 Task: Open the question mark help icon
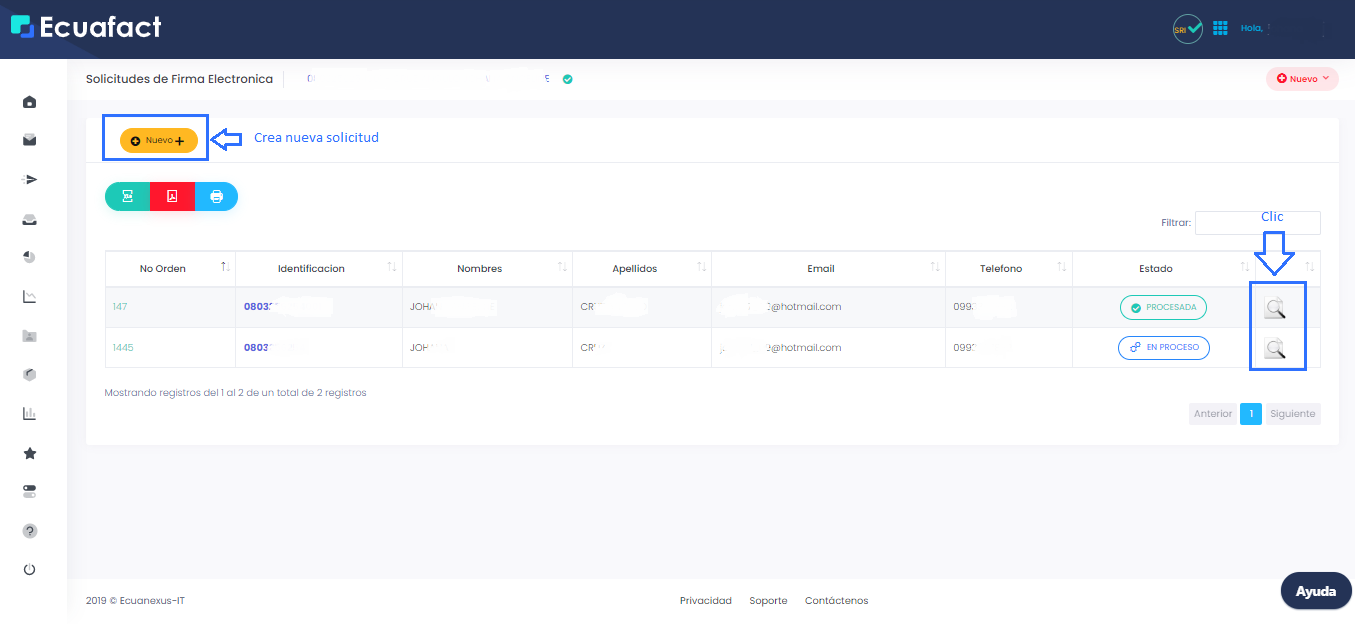pyautogui.click(x=30, y=531)
